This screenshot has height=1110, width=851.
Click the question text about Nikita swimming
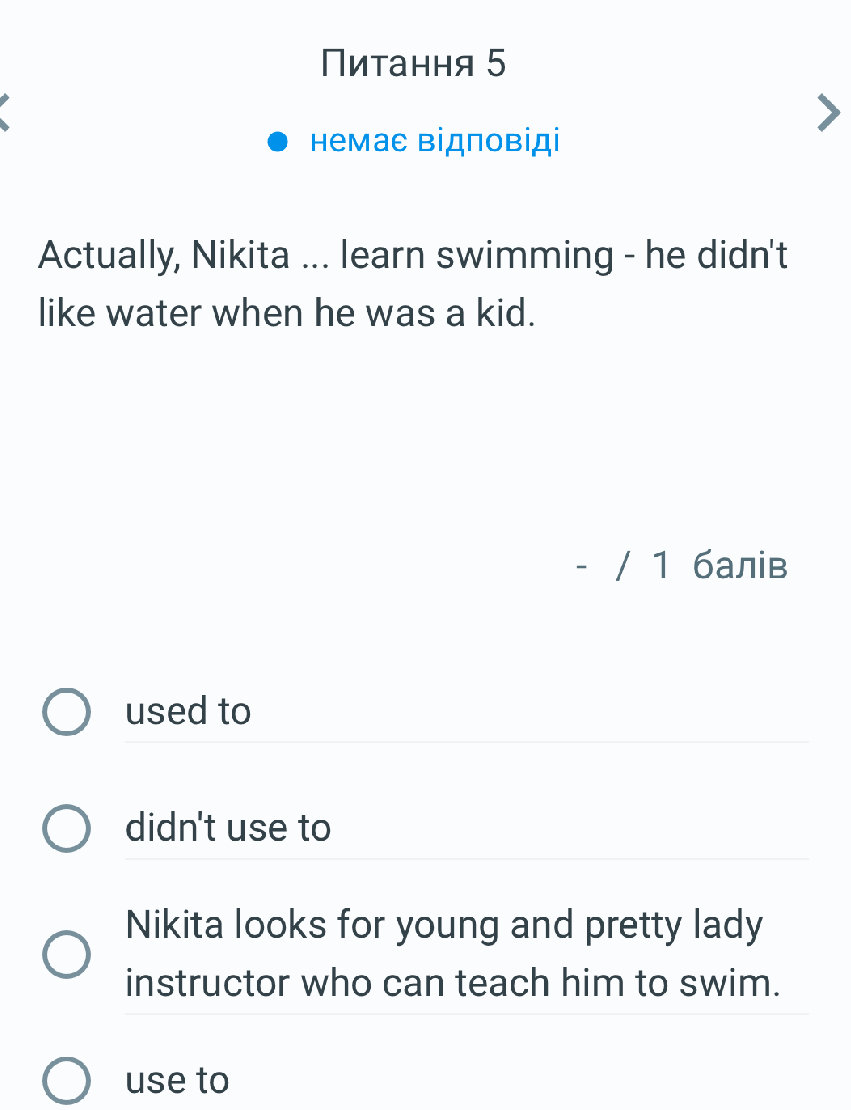413,283
